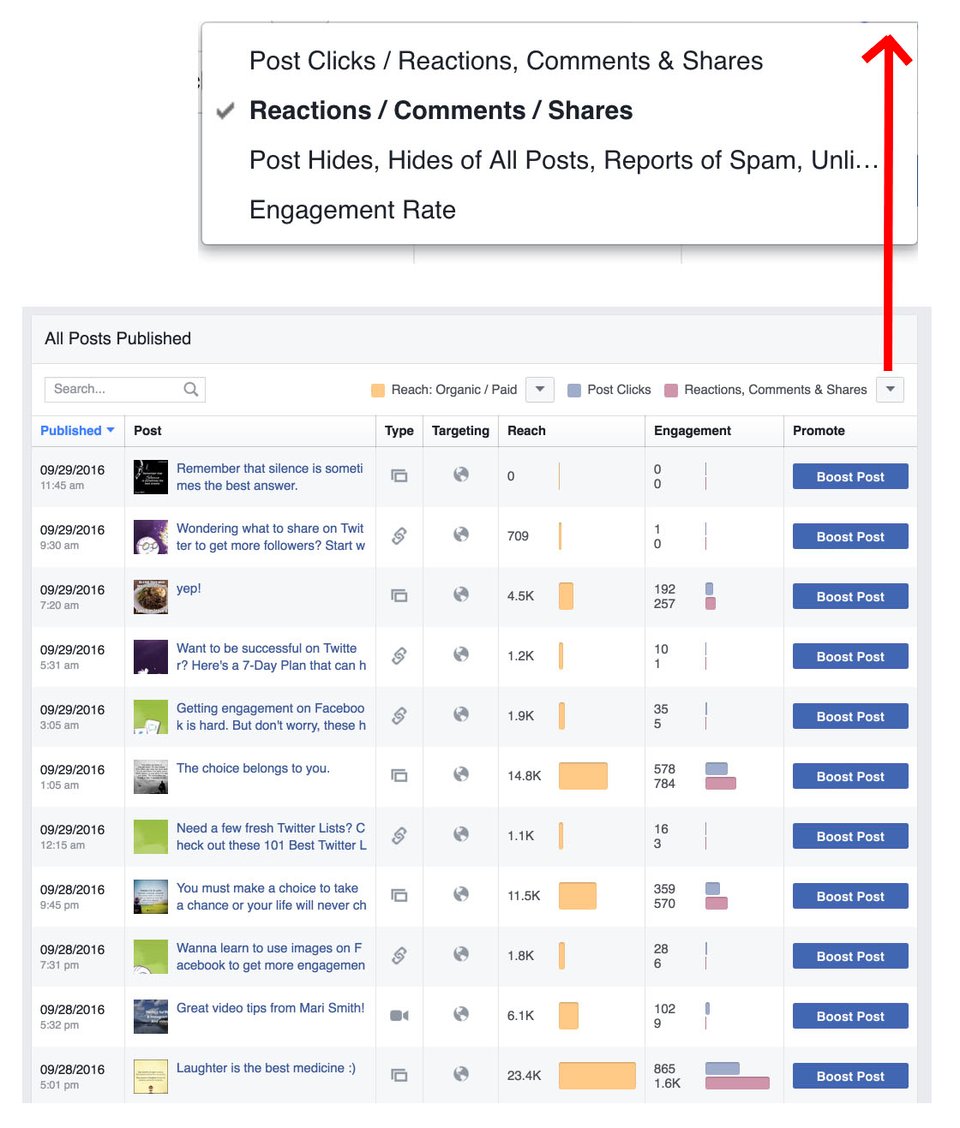Click the photo type icon for "The choice belongs to you."

click(x=400, y=775)
